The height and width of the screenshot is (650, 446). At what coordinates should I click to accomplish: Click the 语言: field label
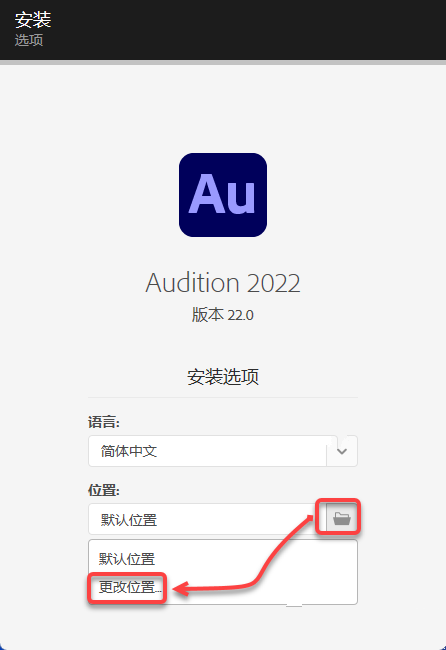pyautogui.click(x=104, y=422)
